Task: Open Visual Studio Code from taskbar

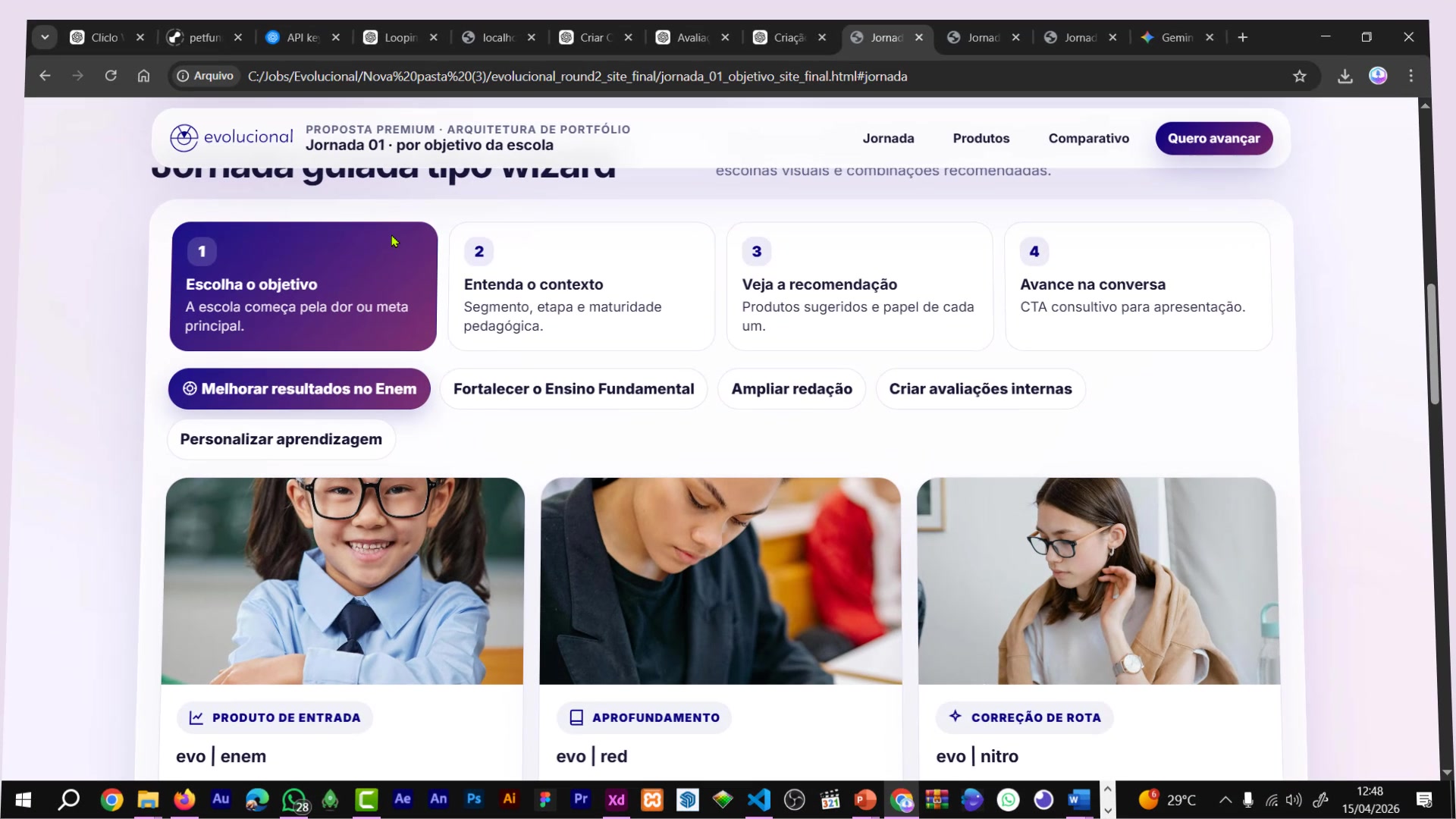Action: point(759,799)
